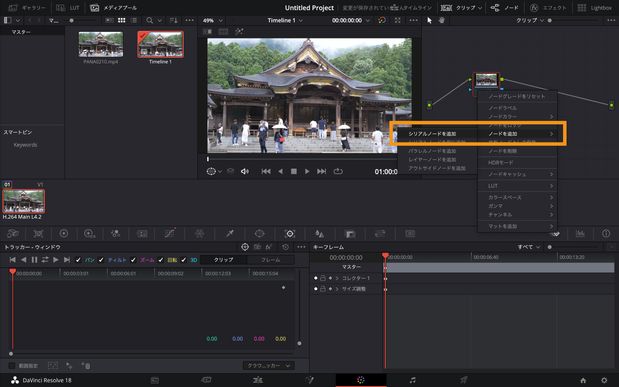Switch tracker to フレーム mode tab
The width and height of the screenshot is (619, 387).
tap(270, 260)
